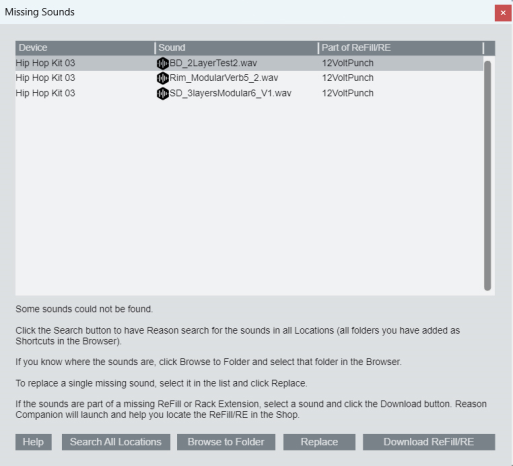Click Search All Locations
Image resolution: width=513 pixels, height=466 pixels.
click(116, 442)
